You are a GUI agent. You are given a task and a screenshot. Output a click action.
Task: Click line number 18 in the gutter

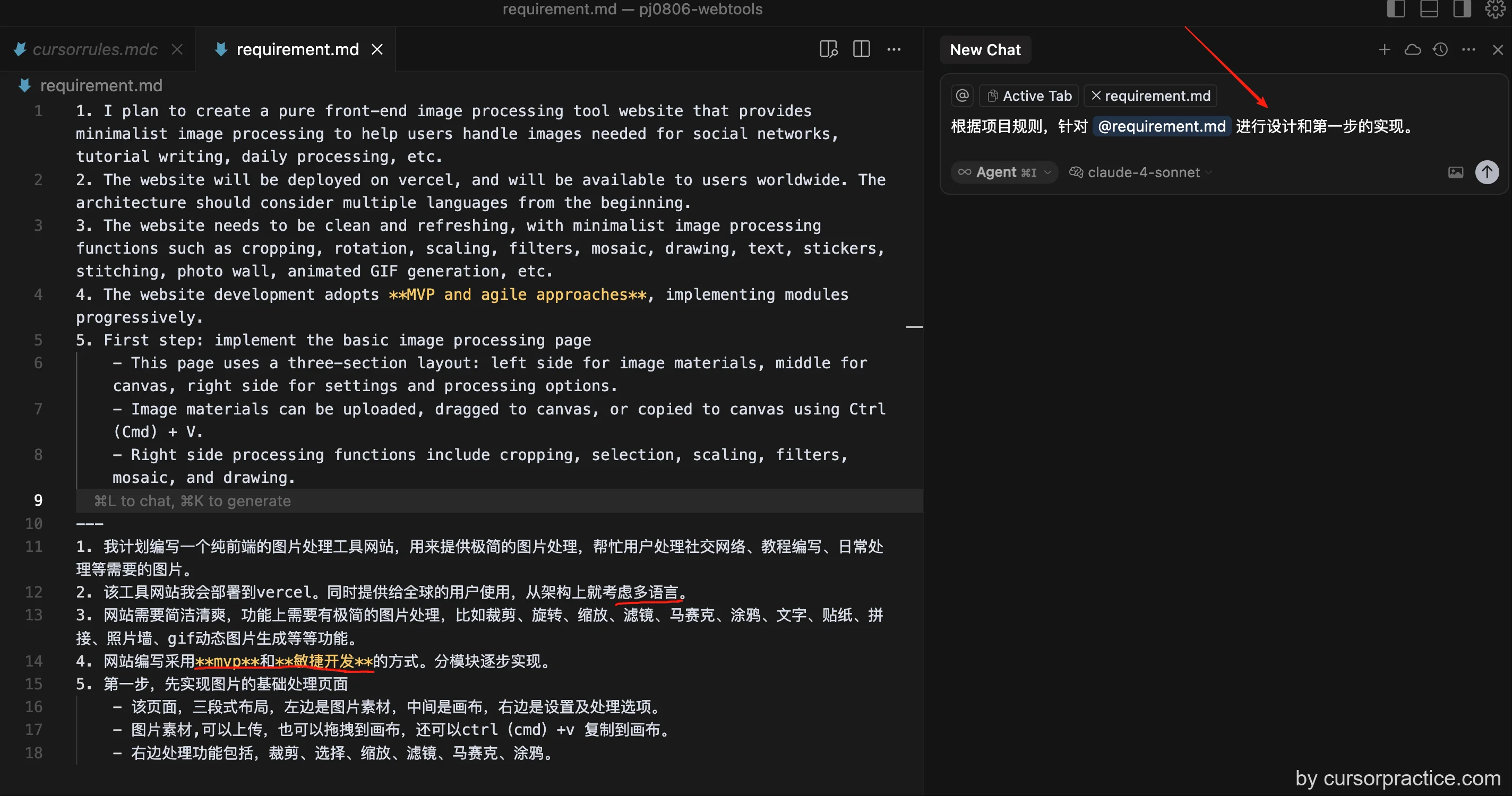pyautogui.click(x=33, y=752)
